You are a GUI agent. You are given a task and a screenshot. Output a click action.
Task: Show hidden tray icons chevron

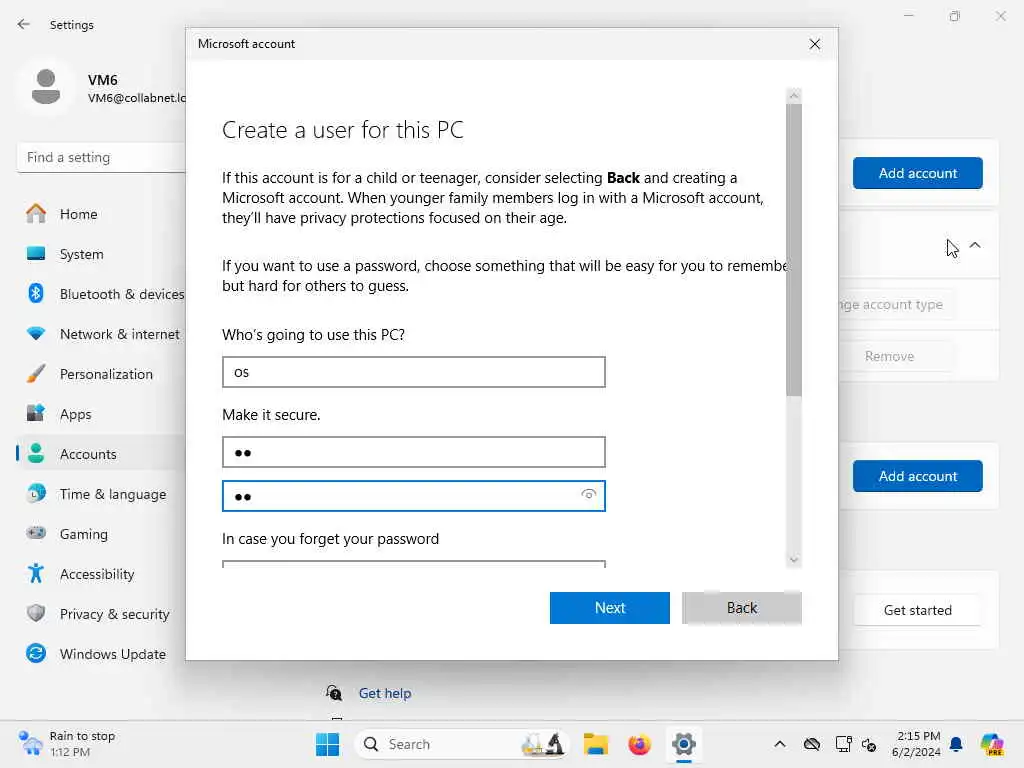pyautogui.click(x=780, y=744)
